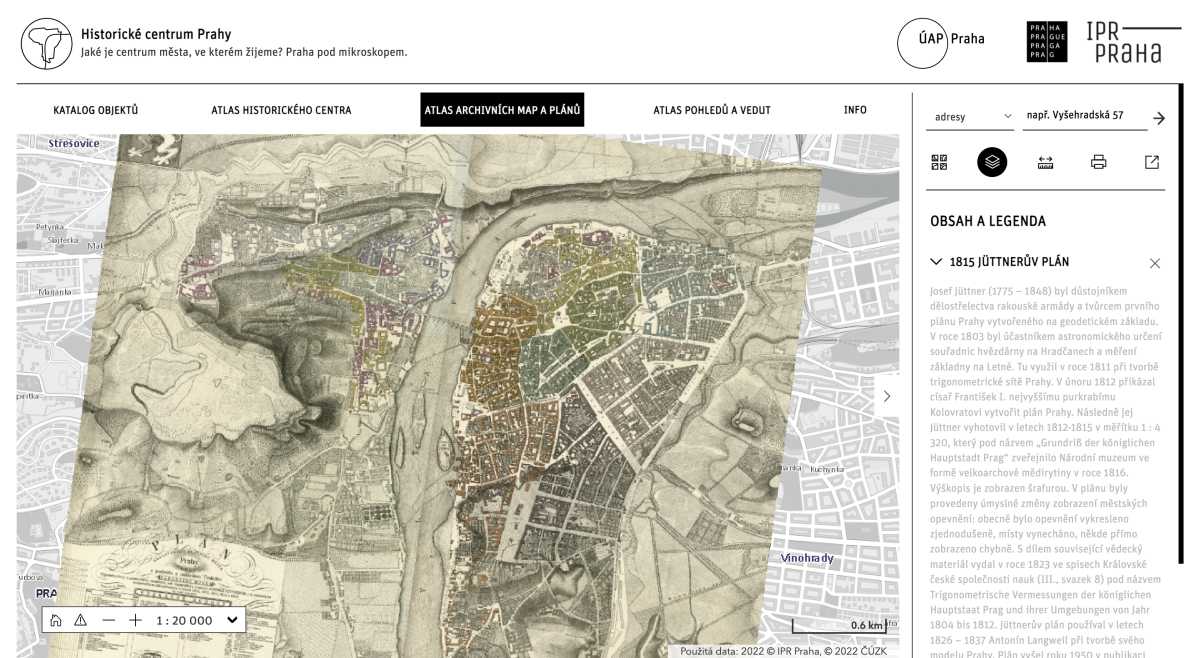Open Atlas pohledů a vedut tab
The width and height of the screenshot is (1200, 658).
[x=712, y=110]
